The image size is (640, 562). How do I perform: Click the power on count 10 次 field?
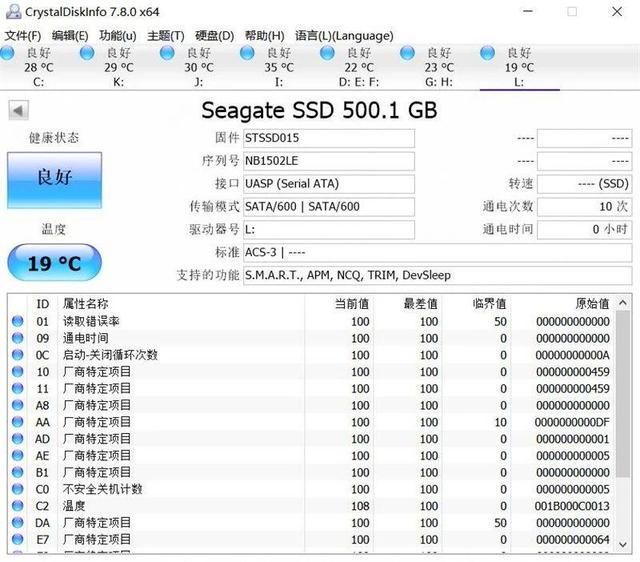[584, 207]
